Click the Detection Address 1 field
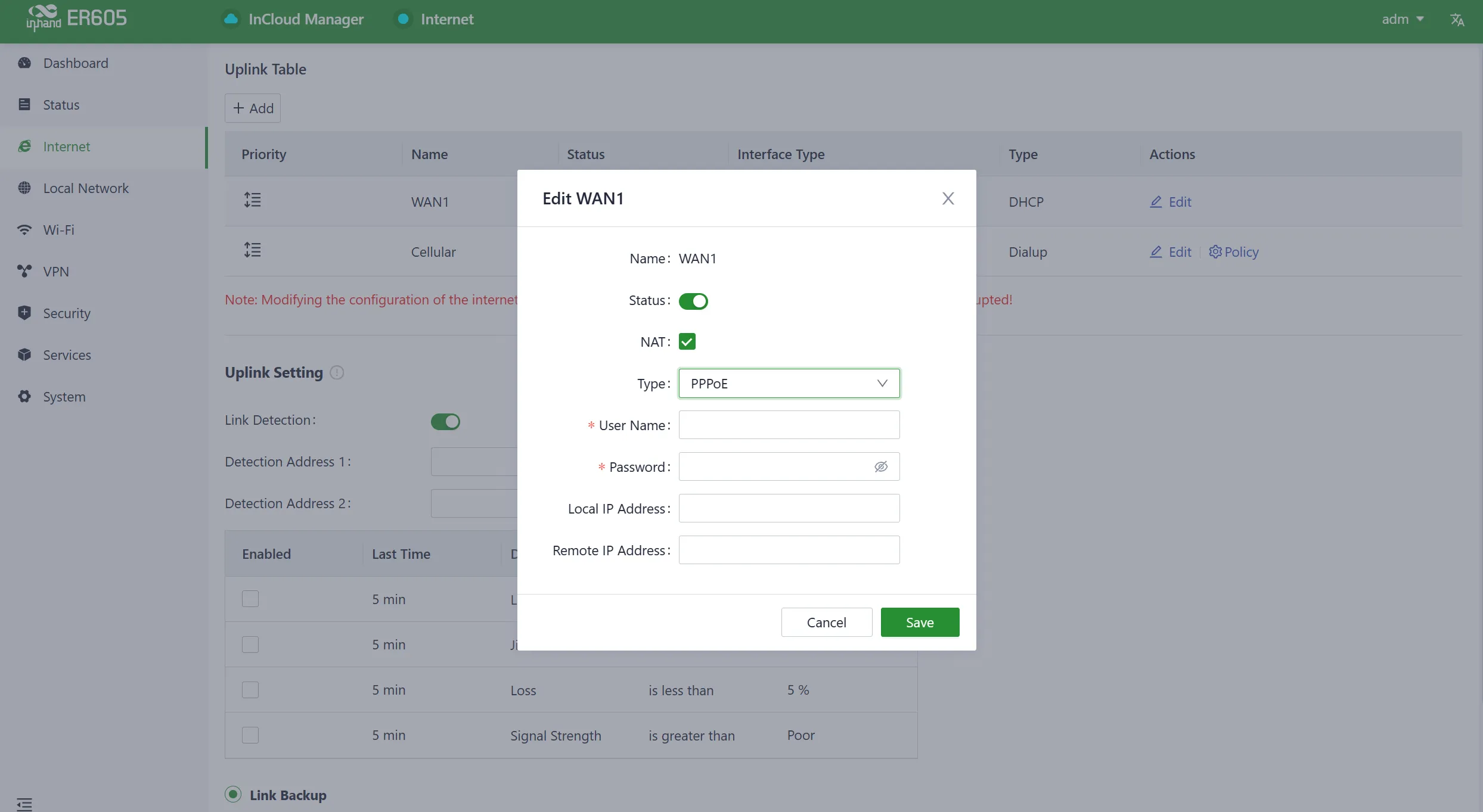The height and width of the screenshot is (812, 1483). pyautogui.click(x=474, y=462)
